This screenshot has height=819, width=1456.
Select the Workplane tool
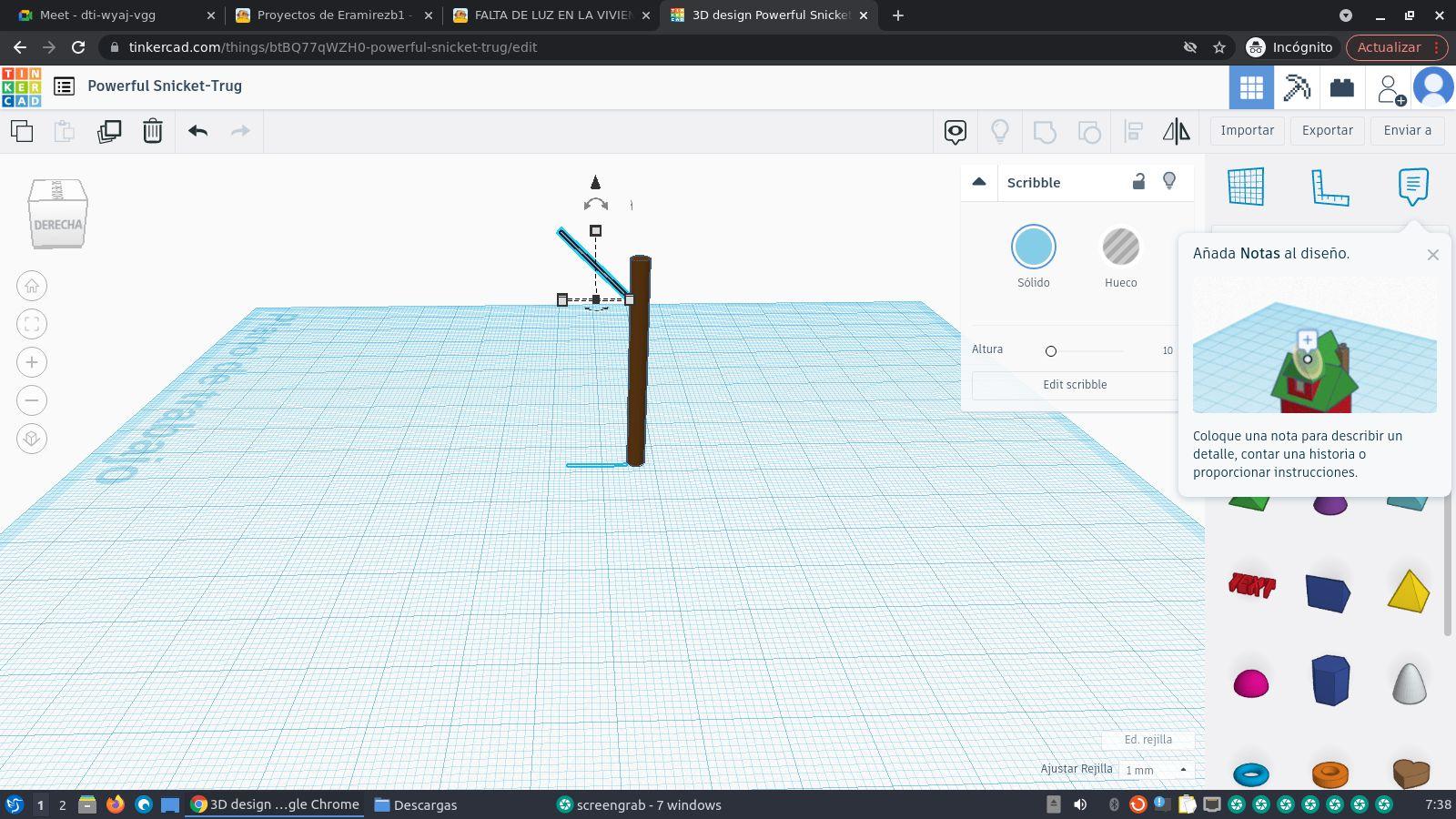click(1246, 187)
